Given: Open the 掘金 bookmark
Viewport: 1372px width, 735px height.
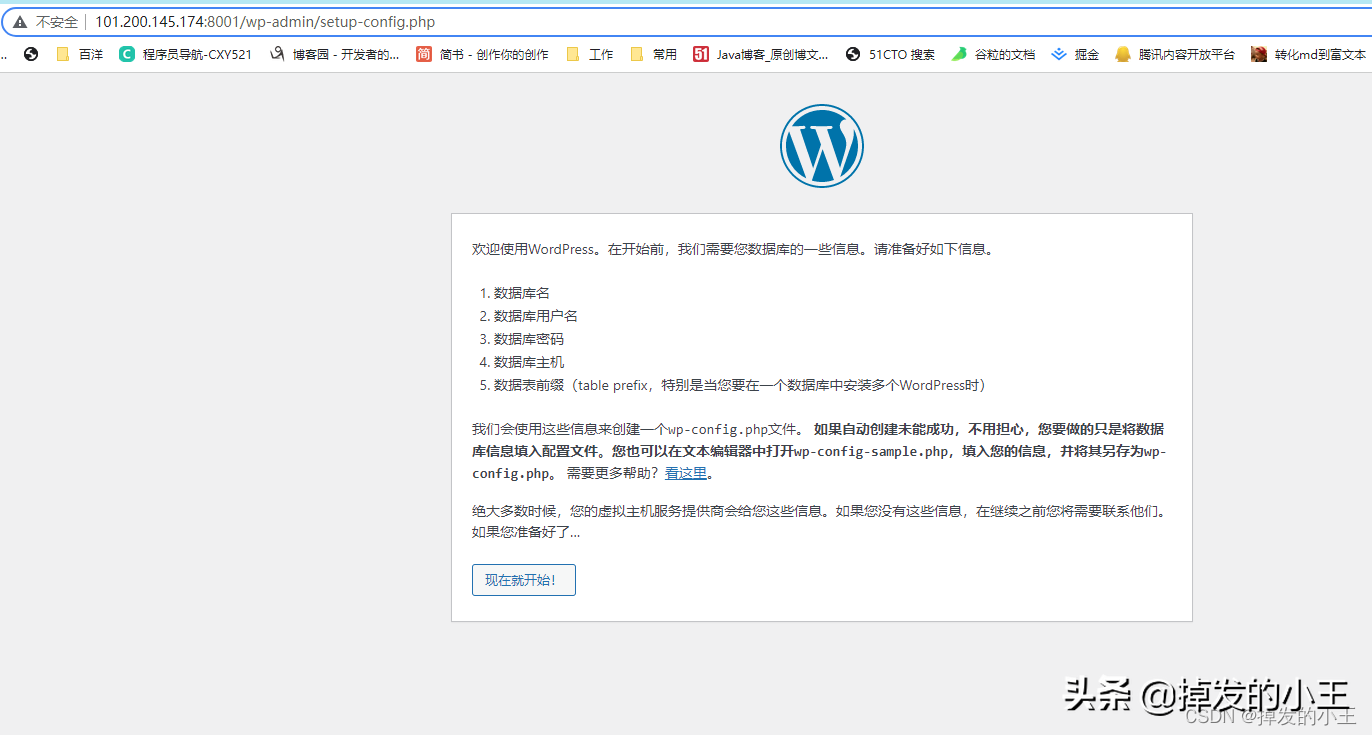Looking at the screenshot, I should click(1076, 55).
